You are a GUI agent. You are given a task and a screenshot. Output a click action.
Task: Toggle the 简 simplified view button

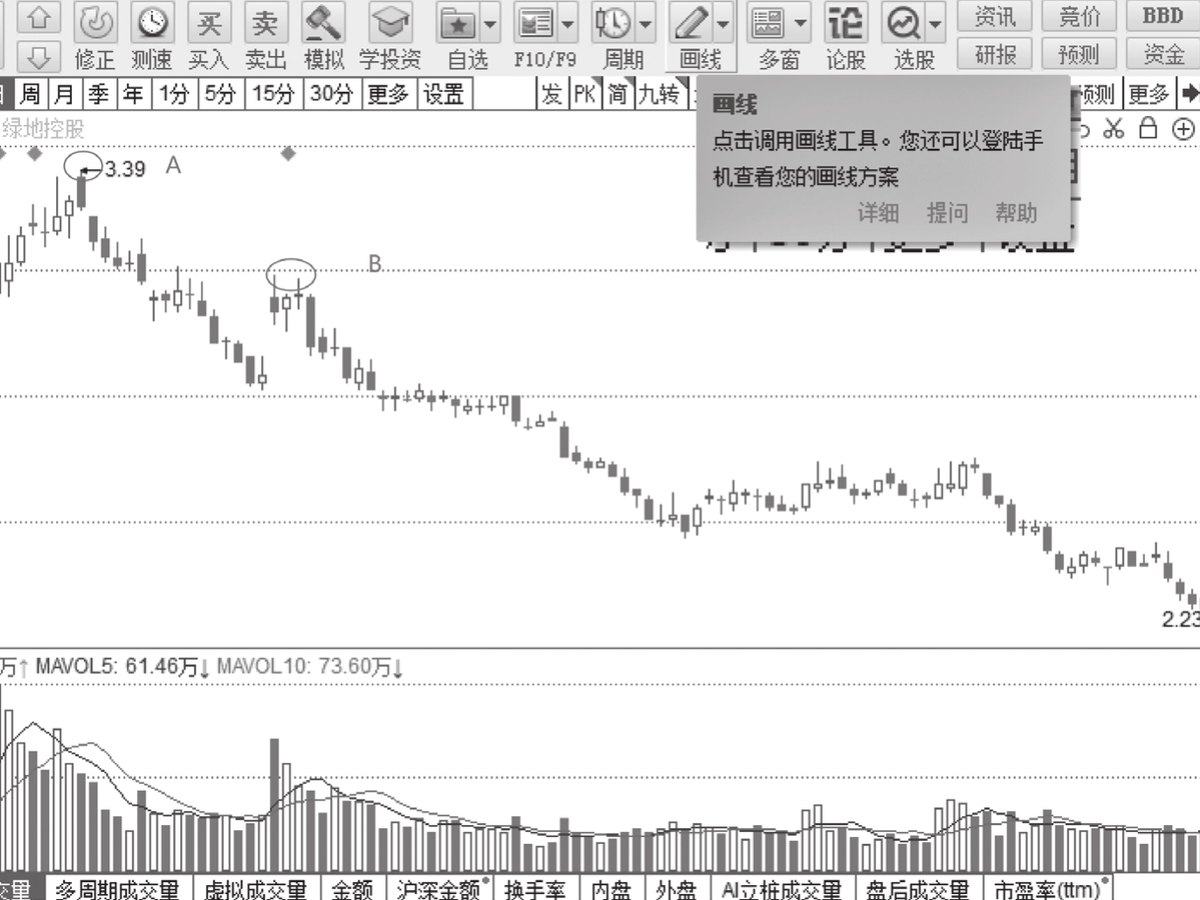point(618,95)
